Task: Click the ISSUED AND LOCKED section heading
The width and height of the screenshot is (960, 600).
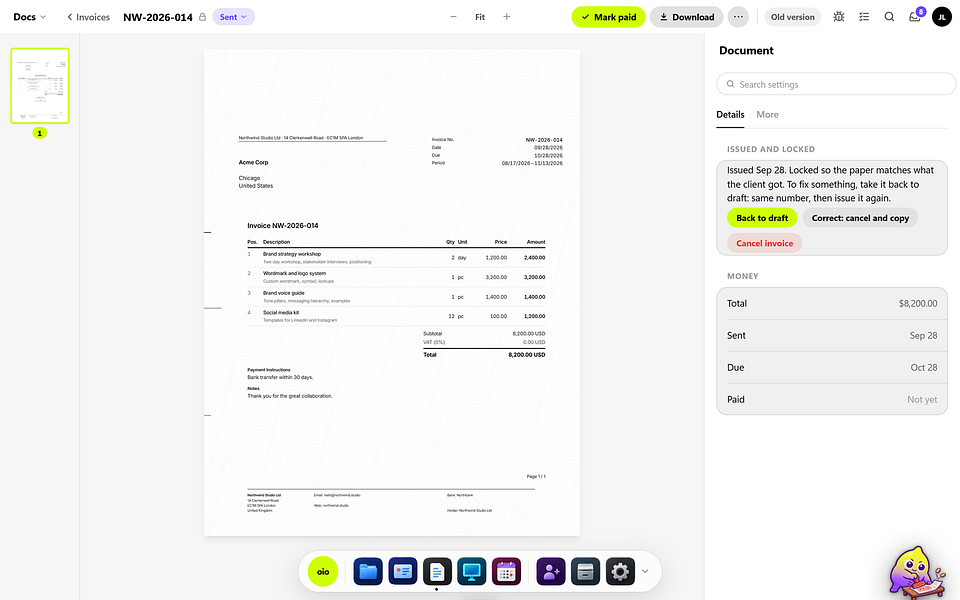Action: pos(770,149)
